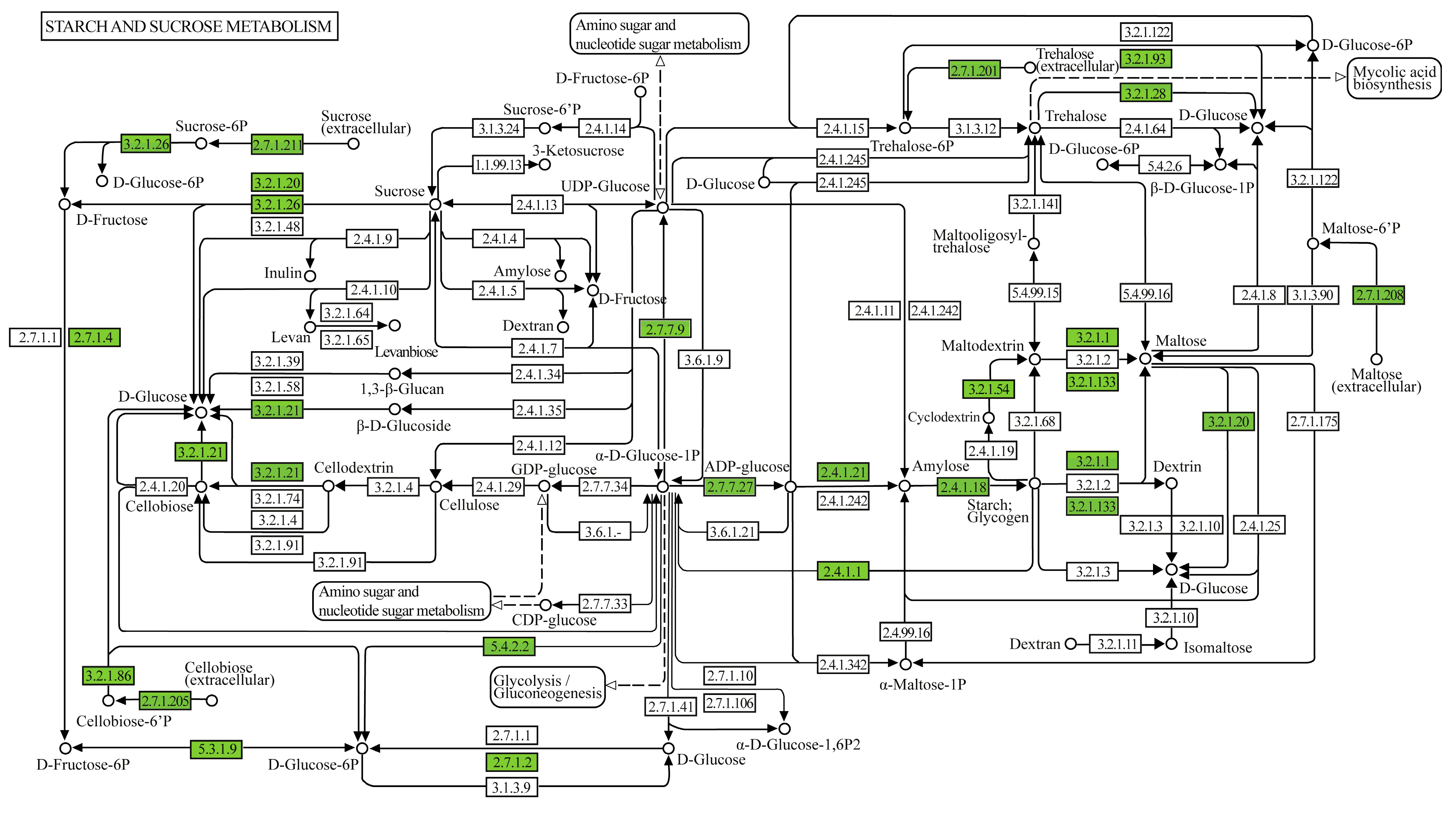This screenshot has height=814, width=1456.
Task: Click the green 2.7.7.9 enzyme box
Action: pos(665,329)
